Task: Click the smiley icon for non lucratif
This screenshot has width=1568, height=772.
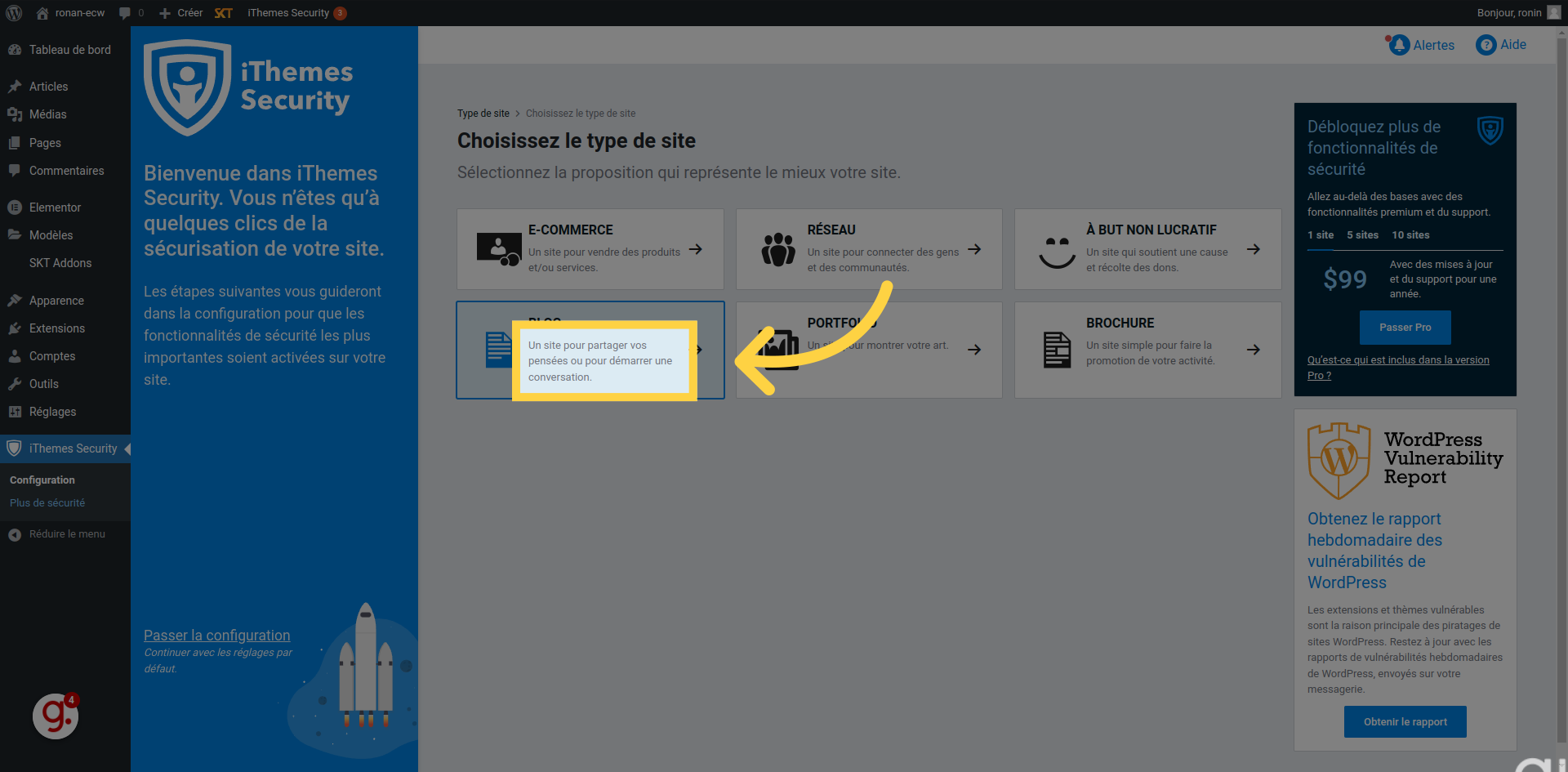Action: [x=1057, y=252]
